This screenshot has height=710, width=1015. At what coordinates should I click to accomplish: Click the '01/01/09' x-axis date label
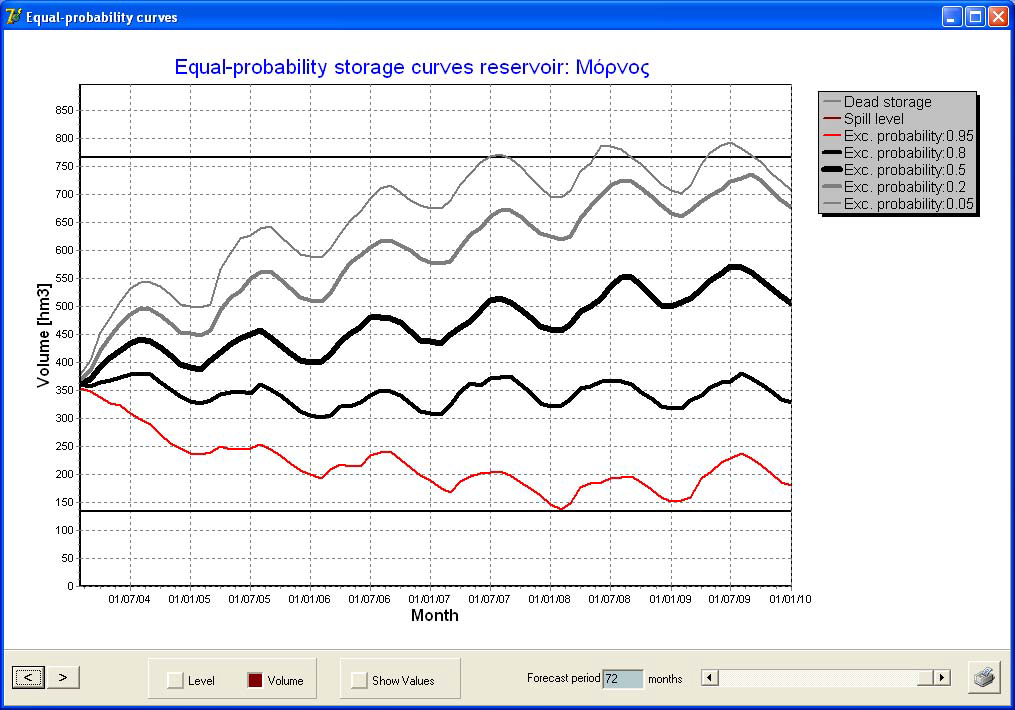point(671,599)
